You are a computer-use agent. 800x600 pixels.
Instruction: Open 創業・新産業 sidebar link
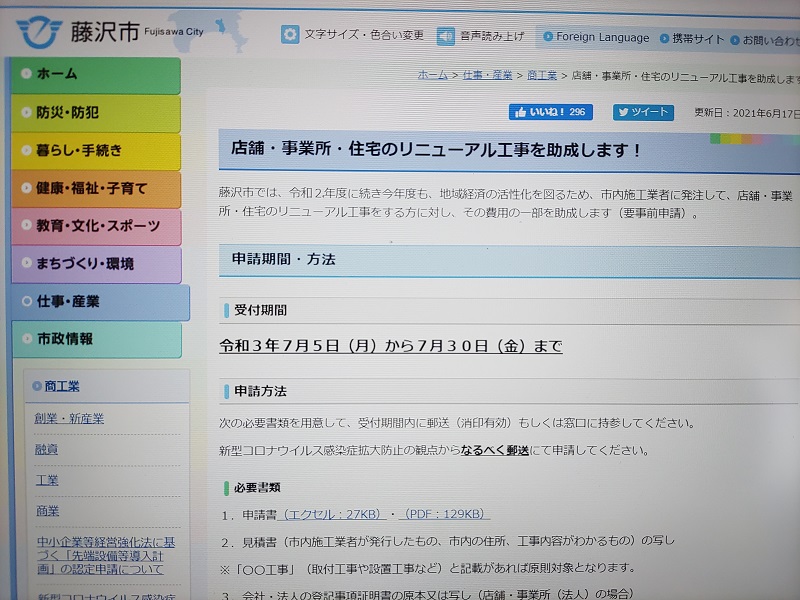point(69,418)
